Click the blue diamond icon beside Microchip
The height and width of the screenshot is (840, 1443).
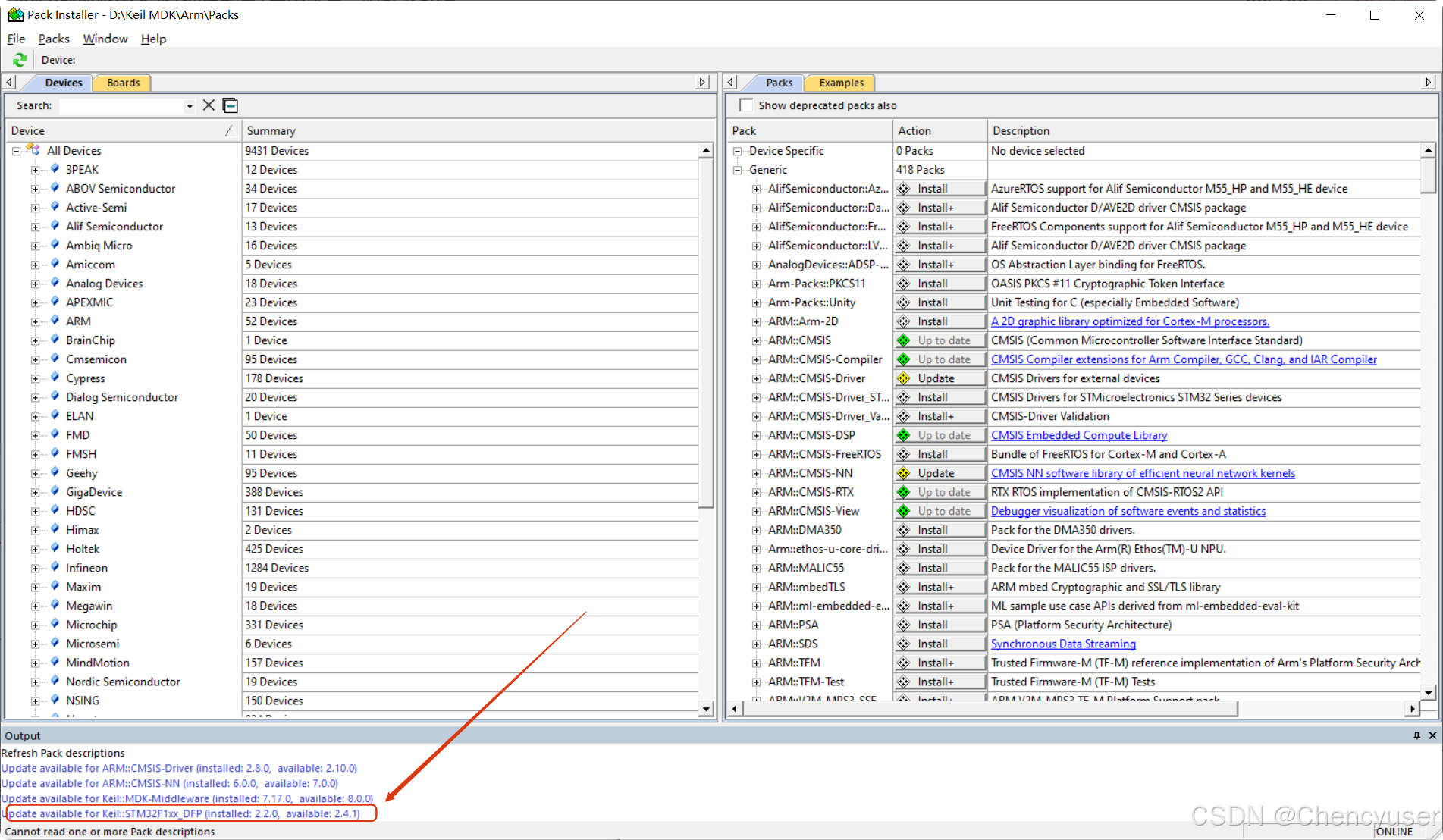(x=55, y=624)
